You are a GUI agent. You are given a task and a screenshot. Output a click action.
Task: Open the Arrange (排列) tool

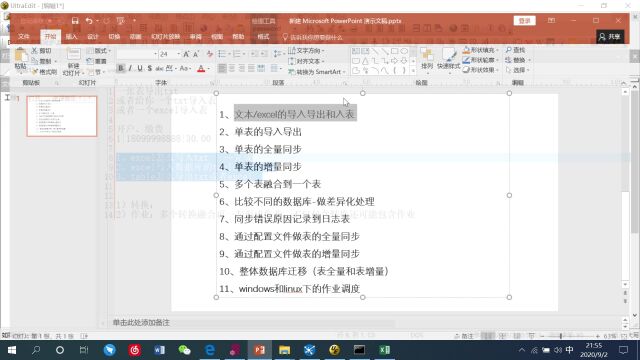[427, 59]
